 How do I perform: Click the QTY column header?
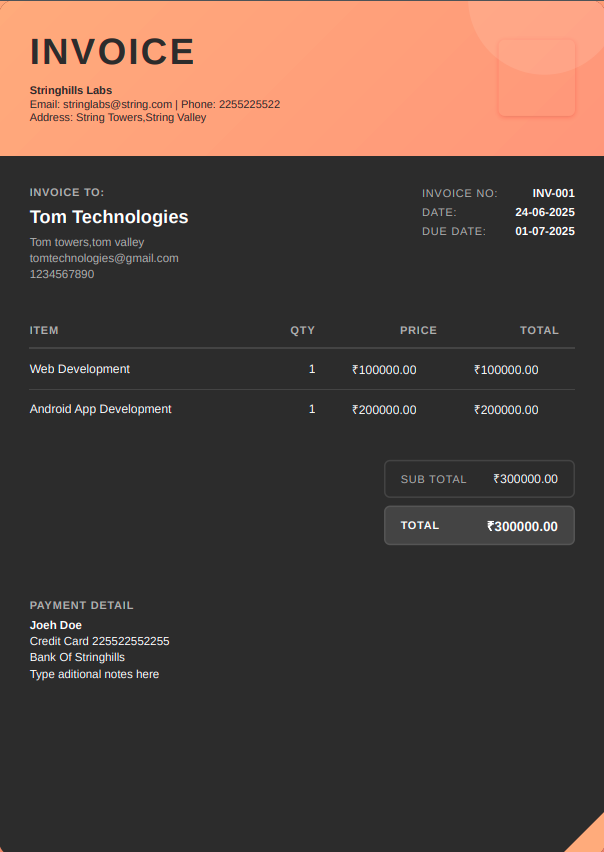coord(302,330)
